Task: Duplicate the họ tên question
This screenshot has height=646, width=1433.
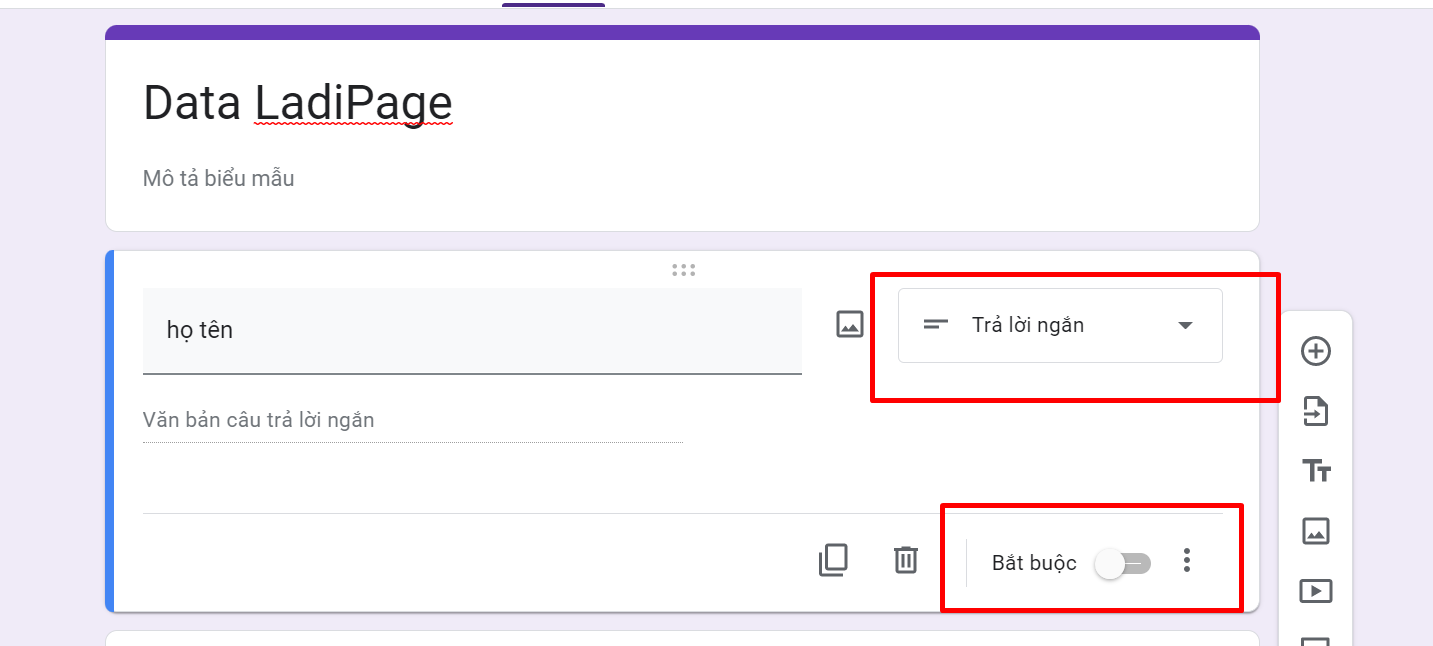Action: pyautogui.click(x=833, y=560)
